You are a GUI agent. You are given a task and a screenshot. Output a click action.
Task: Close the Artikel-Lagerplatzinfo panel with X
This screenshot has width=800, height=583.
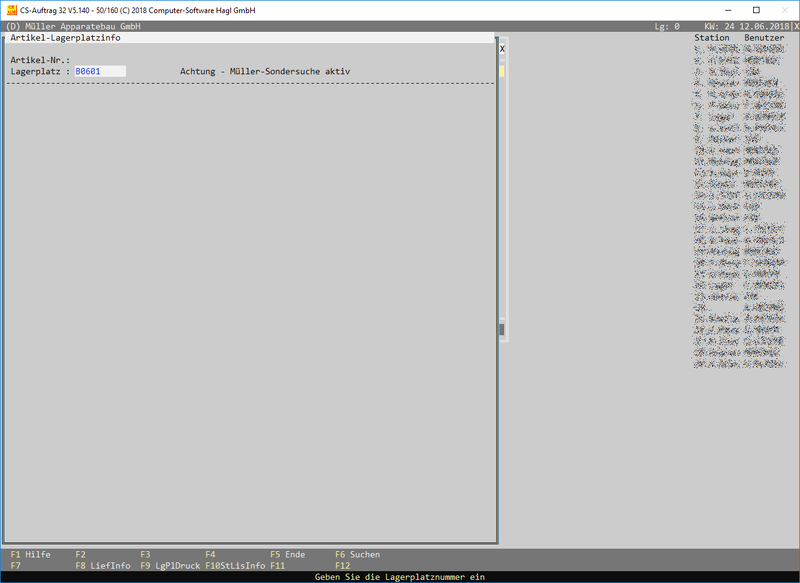[502, 48]
